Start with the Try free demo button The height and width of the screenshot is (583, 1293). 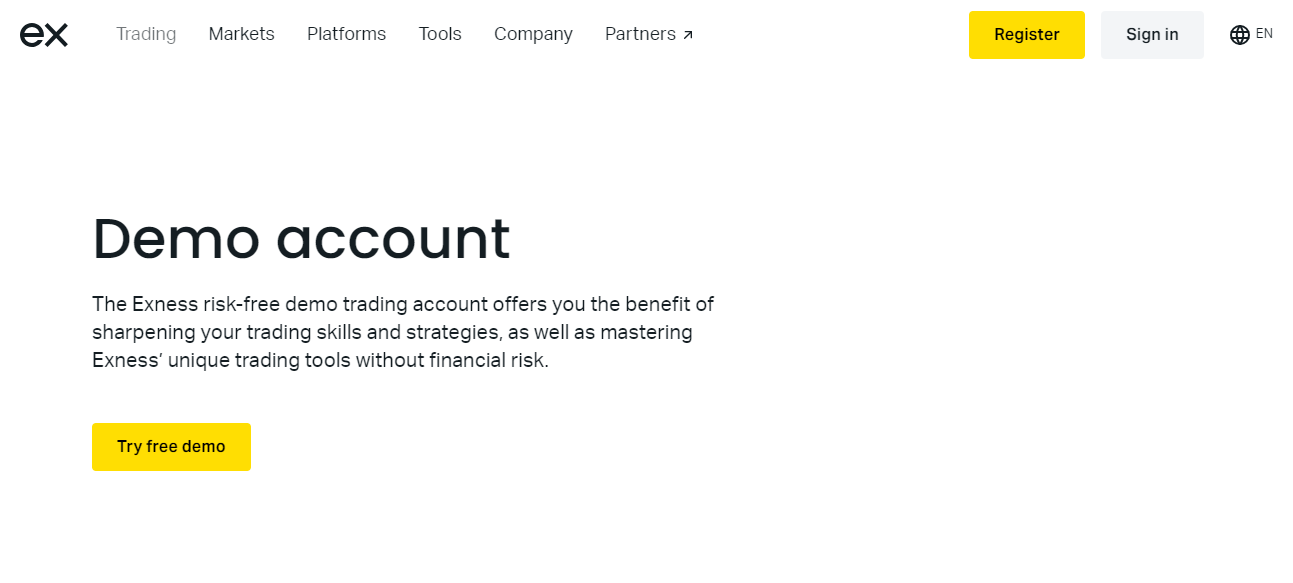(x=171, y=447)
